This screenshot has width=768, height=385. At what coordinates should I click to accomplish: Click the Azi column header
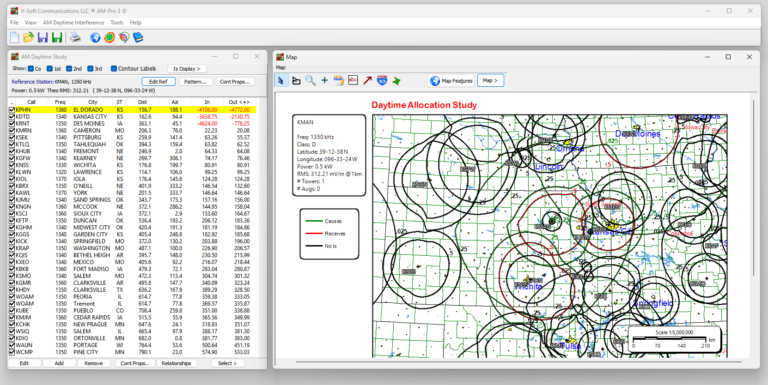pyautogui.click(x=175, y=102)
